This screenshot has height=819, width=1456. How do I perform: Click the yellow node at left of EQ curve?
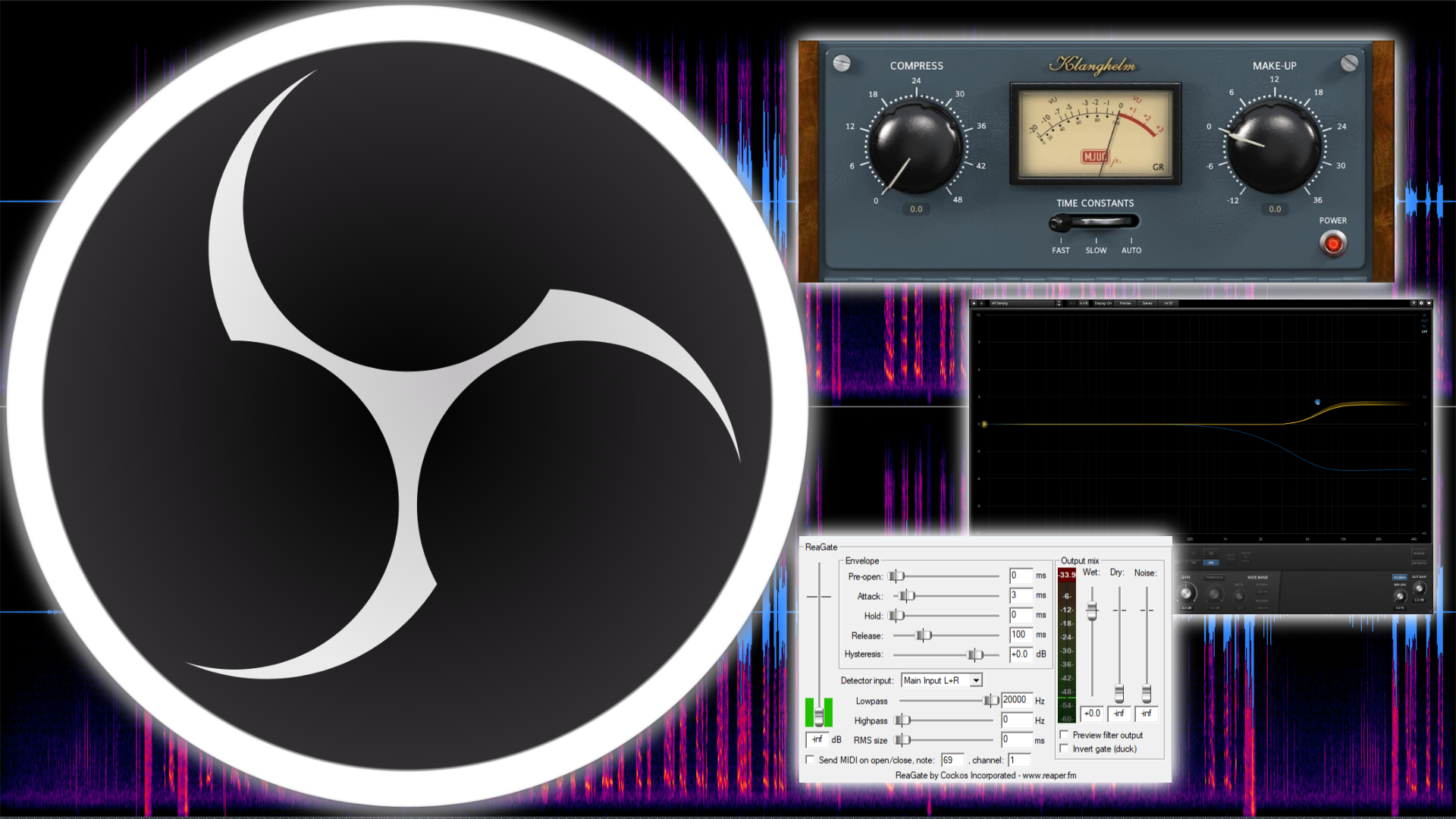click(984, 424)
